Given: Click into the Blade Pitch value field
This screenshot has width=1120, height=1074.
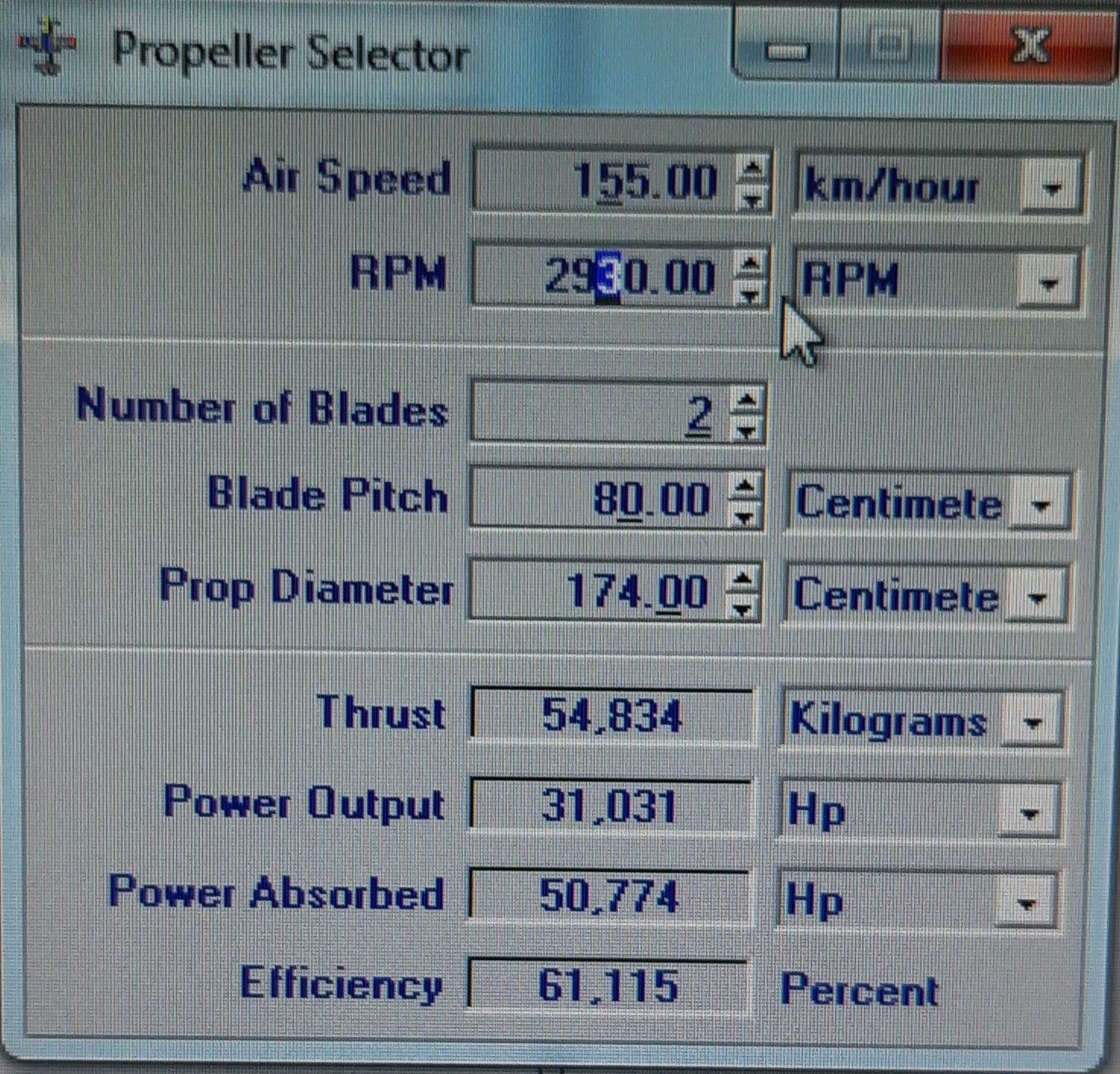Looking at the screenshot, I should point(600,499).
